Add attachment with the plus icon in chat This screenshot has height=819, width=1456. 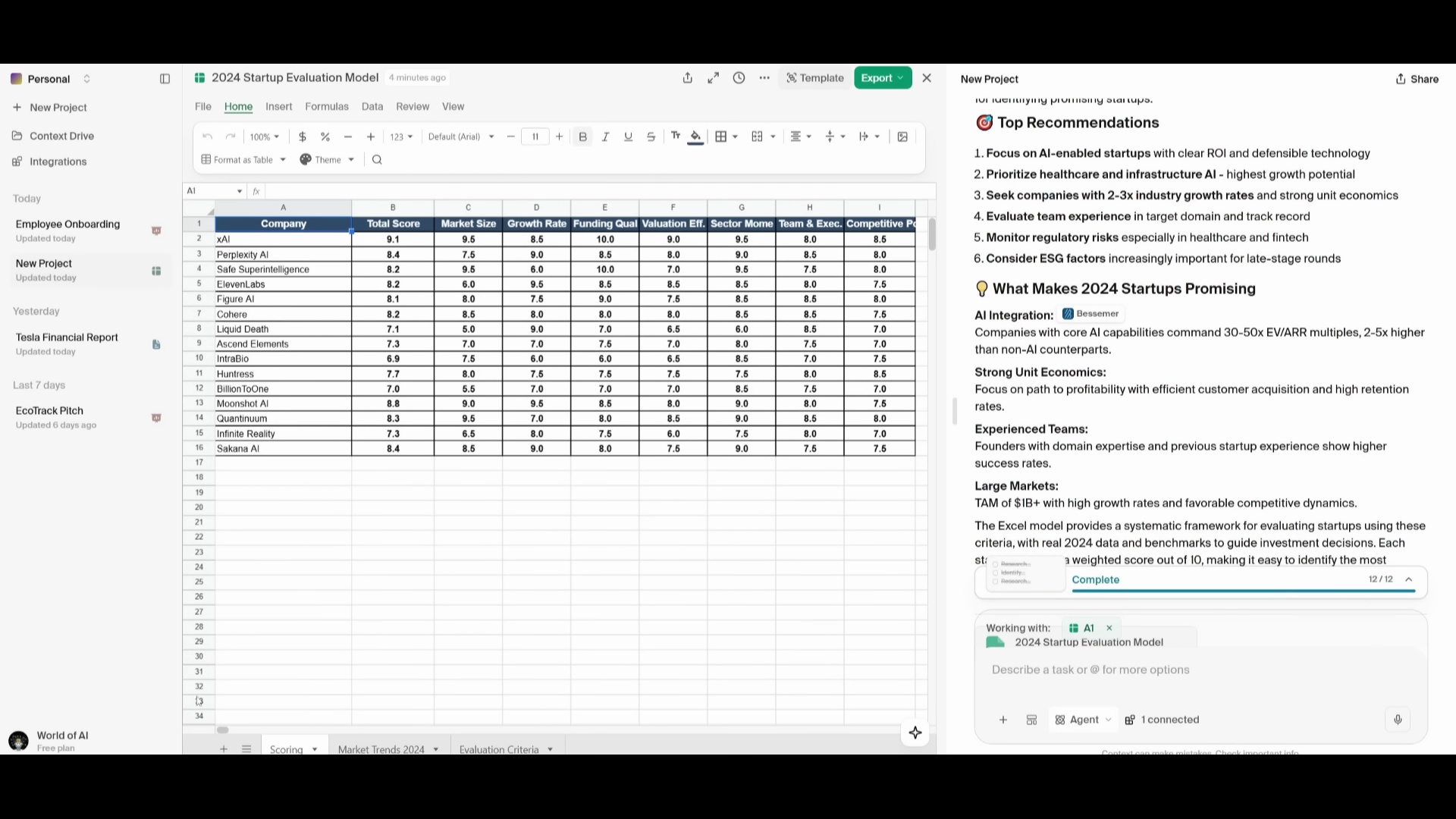(1003, 720)
